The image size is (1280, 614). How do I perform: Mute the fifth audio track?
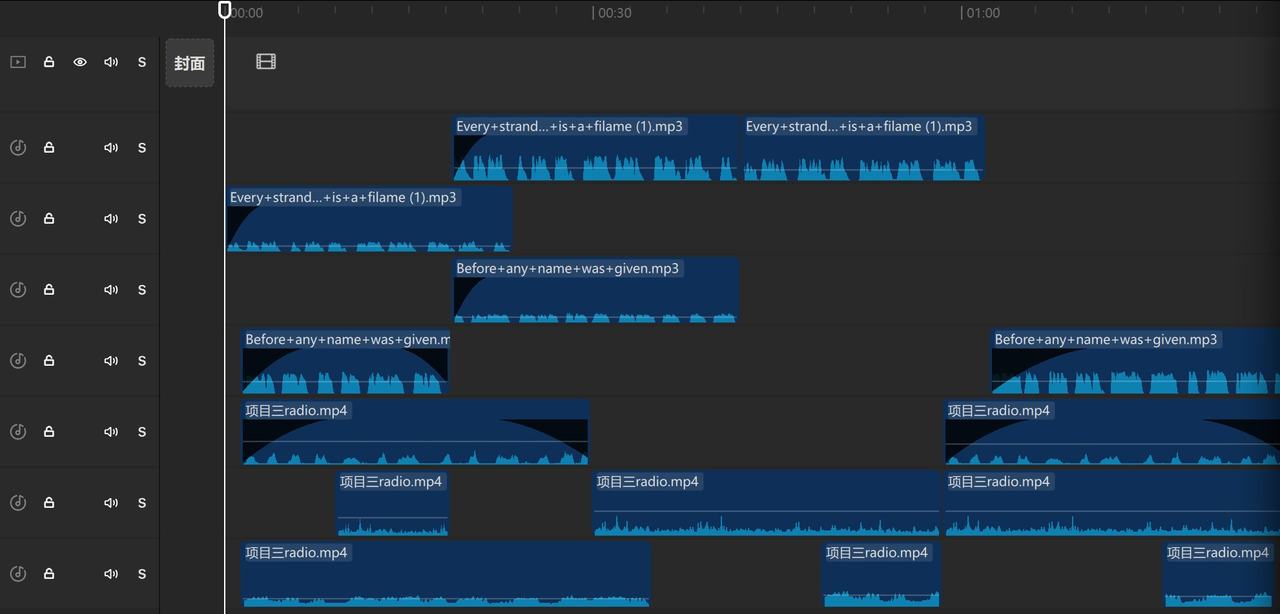tap(111, 431)
